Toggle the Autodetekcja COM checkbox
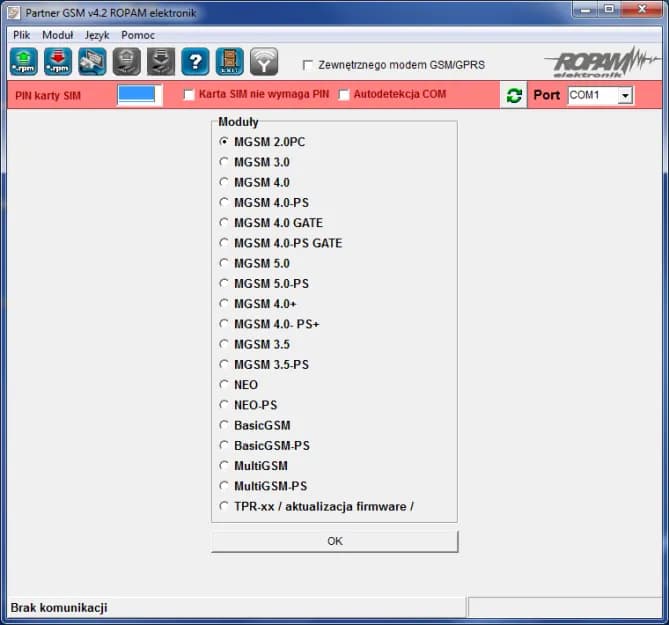This screenshot has width=669, height=625. pyautogui.click(x=344, y=95)
